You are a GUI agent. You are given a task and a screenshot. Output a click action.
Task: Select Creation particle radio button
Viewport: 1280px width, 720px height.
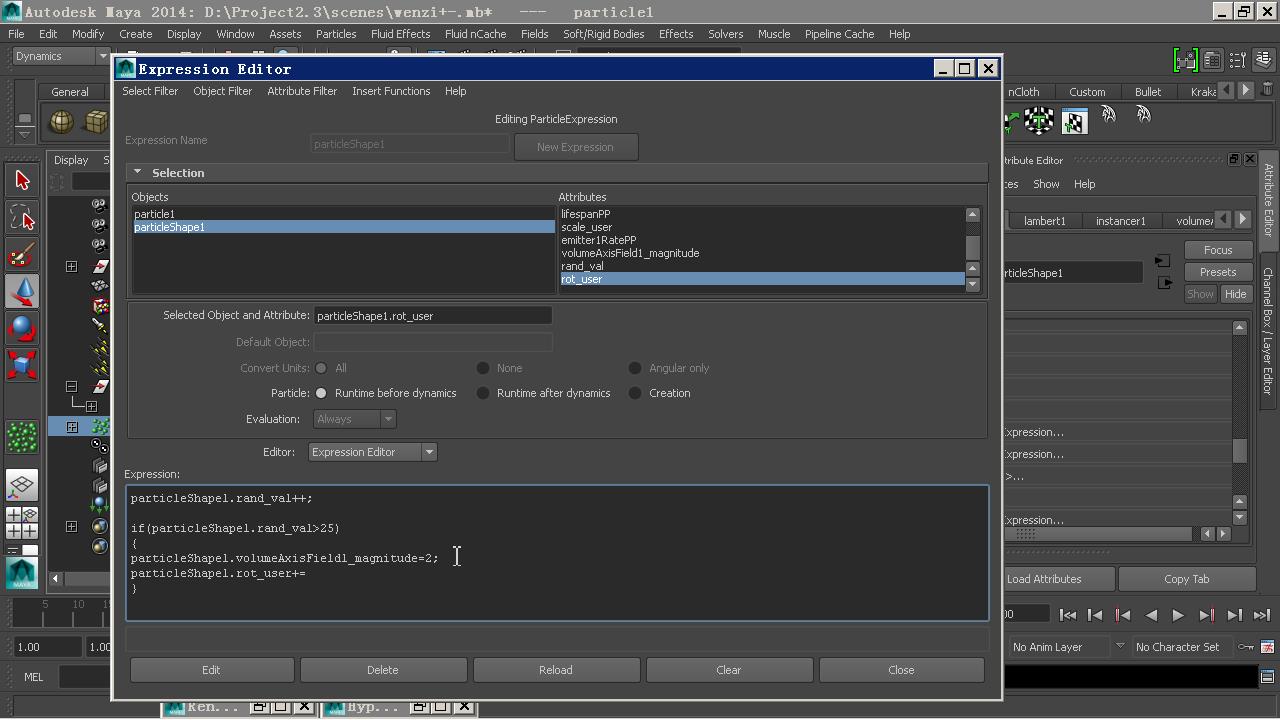pos(635,393)
